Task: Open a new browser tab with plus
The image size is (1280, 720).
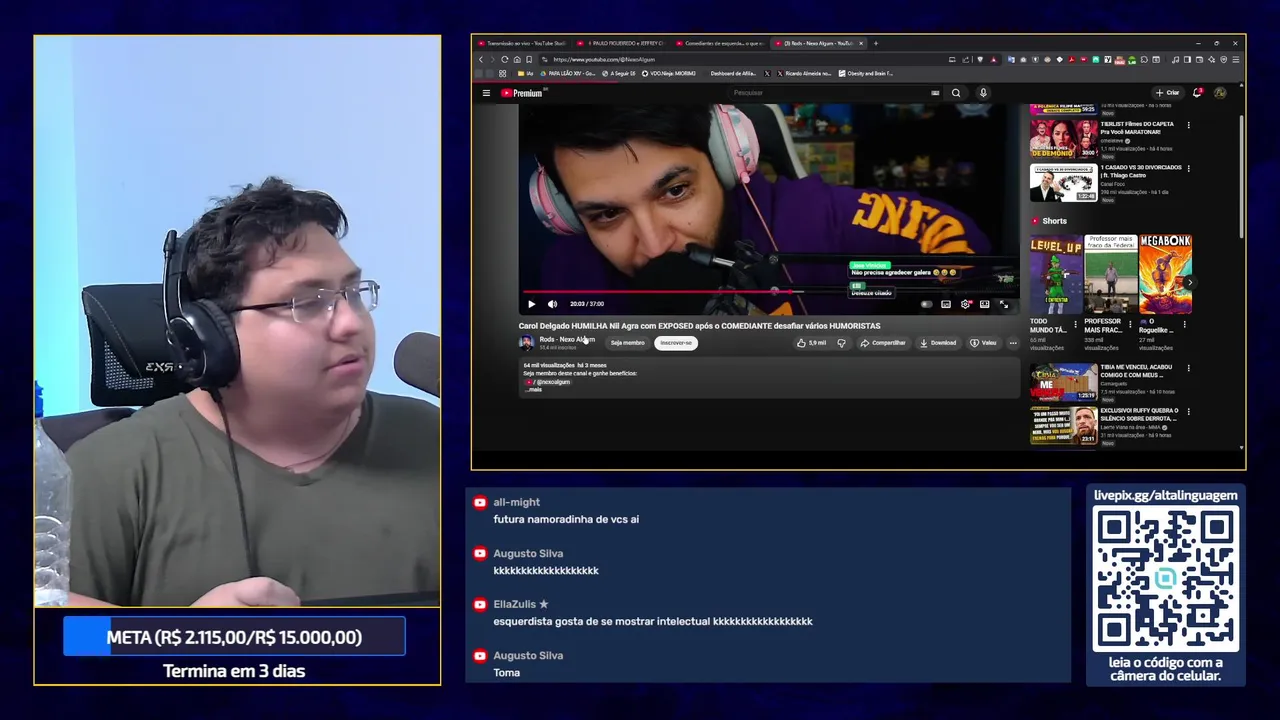Action: point(875,43)
